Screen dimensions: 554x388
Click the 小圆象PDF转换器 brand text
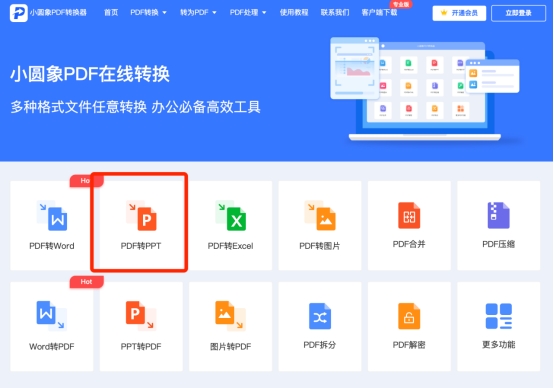coord(58,13)
